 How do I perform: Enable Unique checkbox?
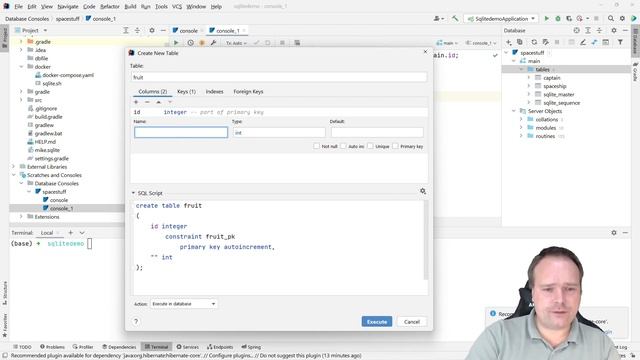(x=370, y=146)
